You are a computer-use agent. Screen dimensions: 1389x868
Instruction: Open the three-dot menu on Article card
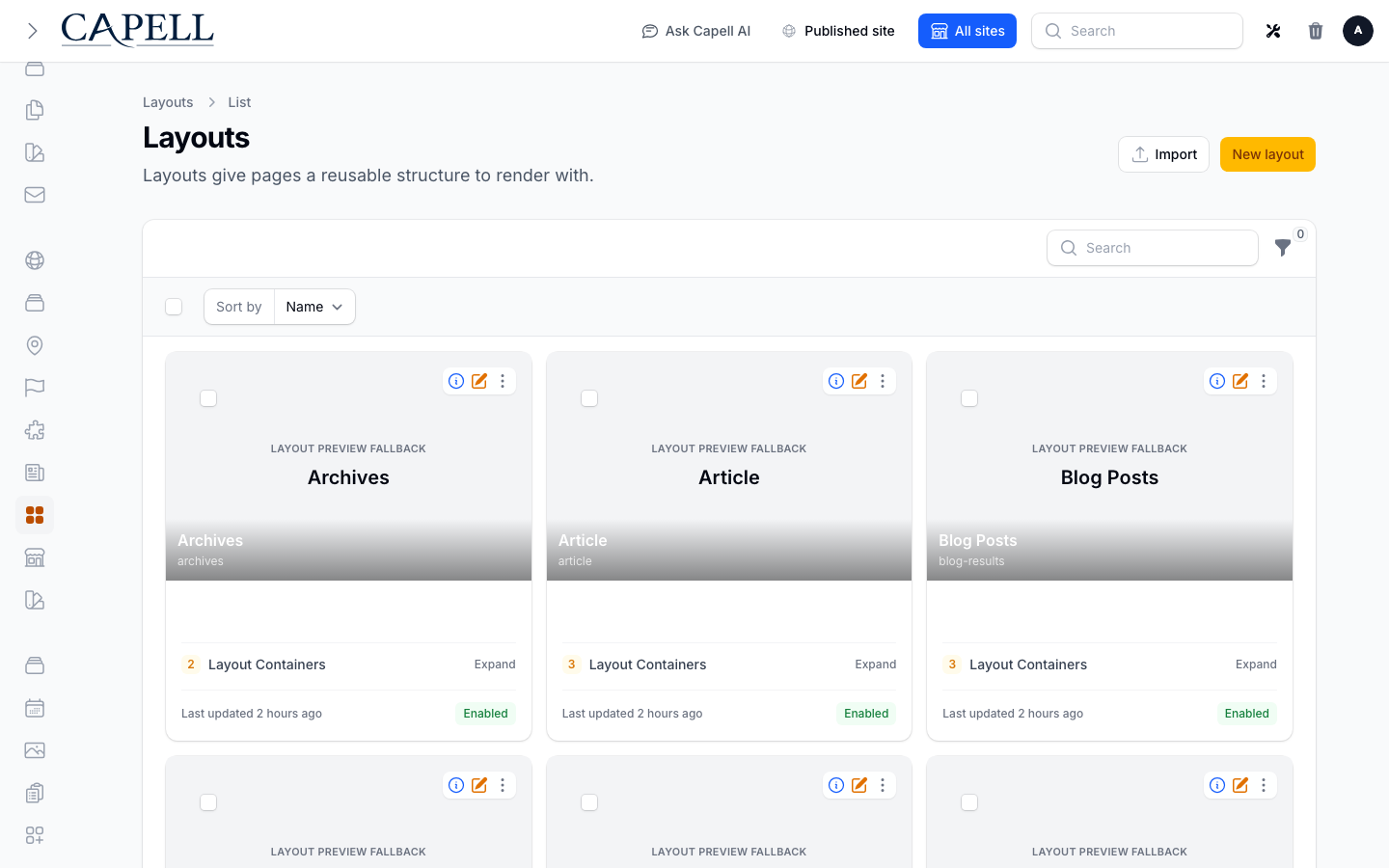pyautogui.click(x=883, y=381)
